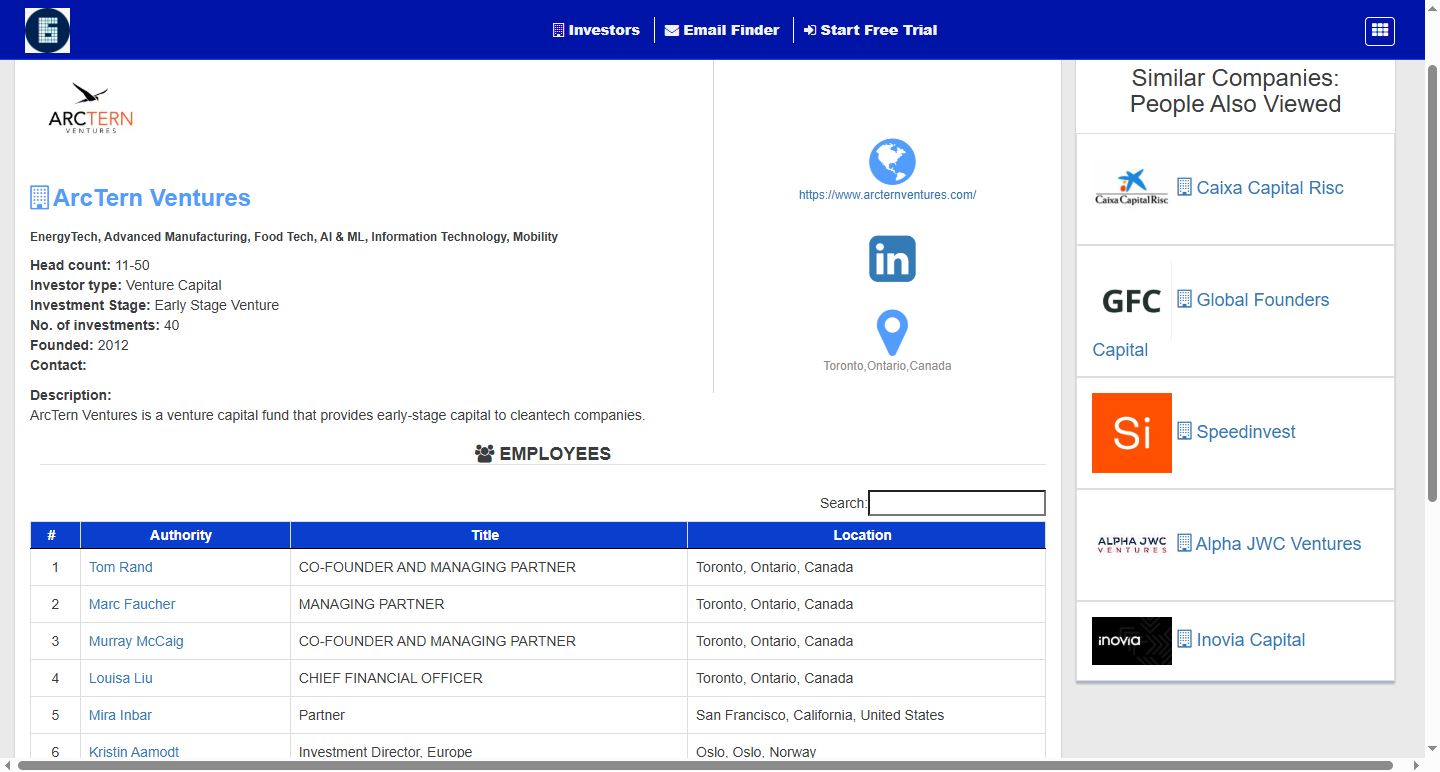
Task: Click the building icon next to Global Founders
Action: point(1184,299)
